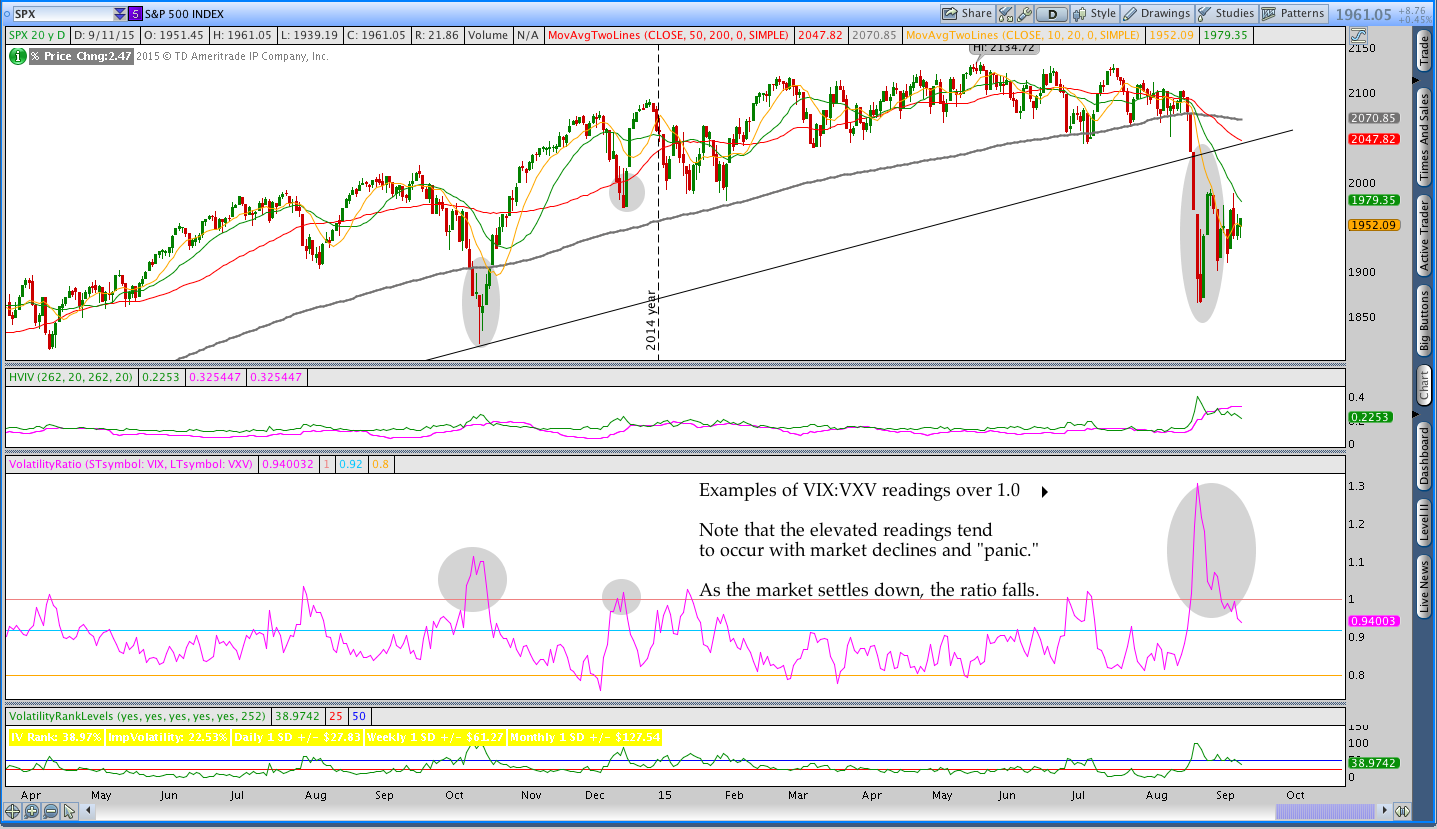Click the D: 9/11/15 date cell
1437x829 pixels.
tap(103, 35)
